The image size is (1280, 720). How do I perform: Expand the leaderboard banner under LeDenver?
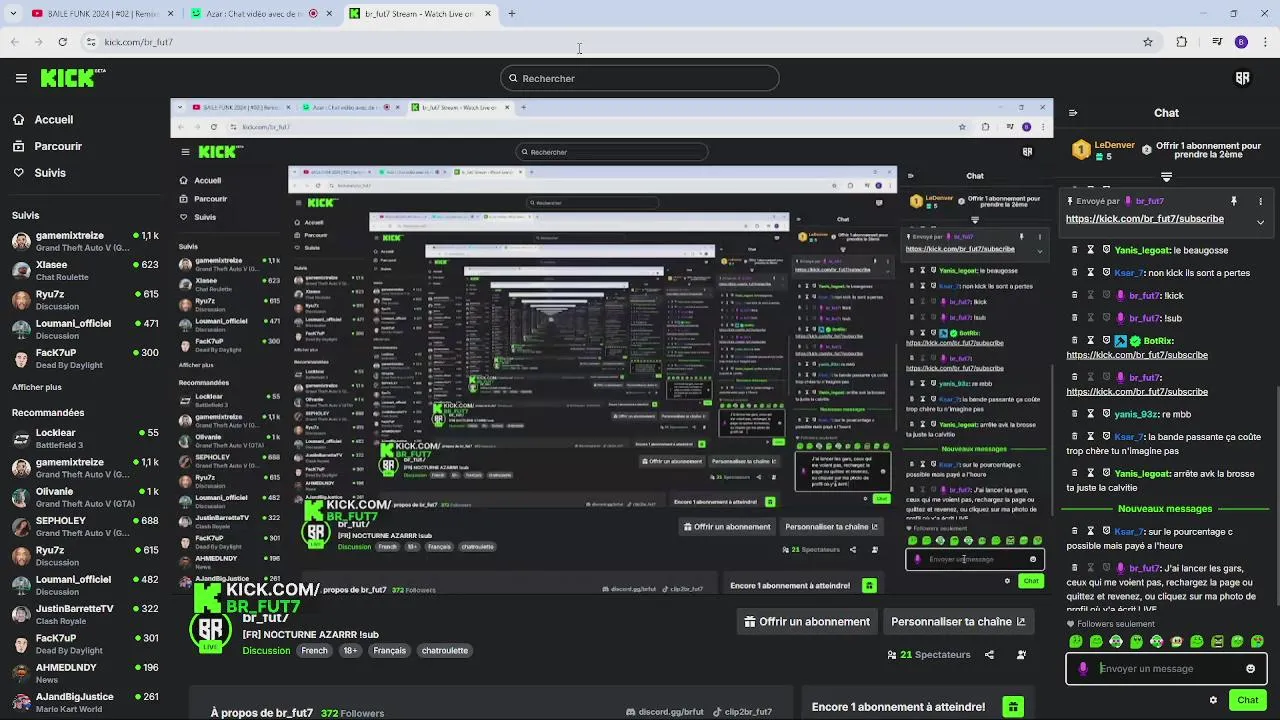pos(1166,177)
